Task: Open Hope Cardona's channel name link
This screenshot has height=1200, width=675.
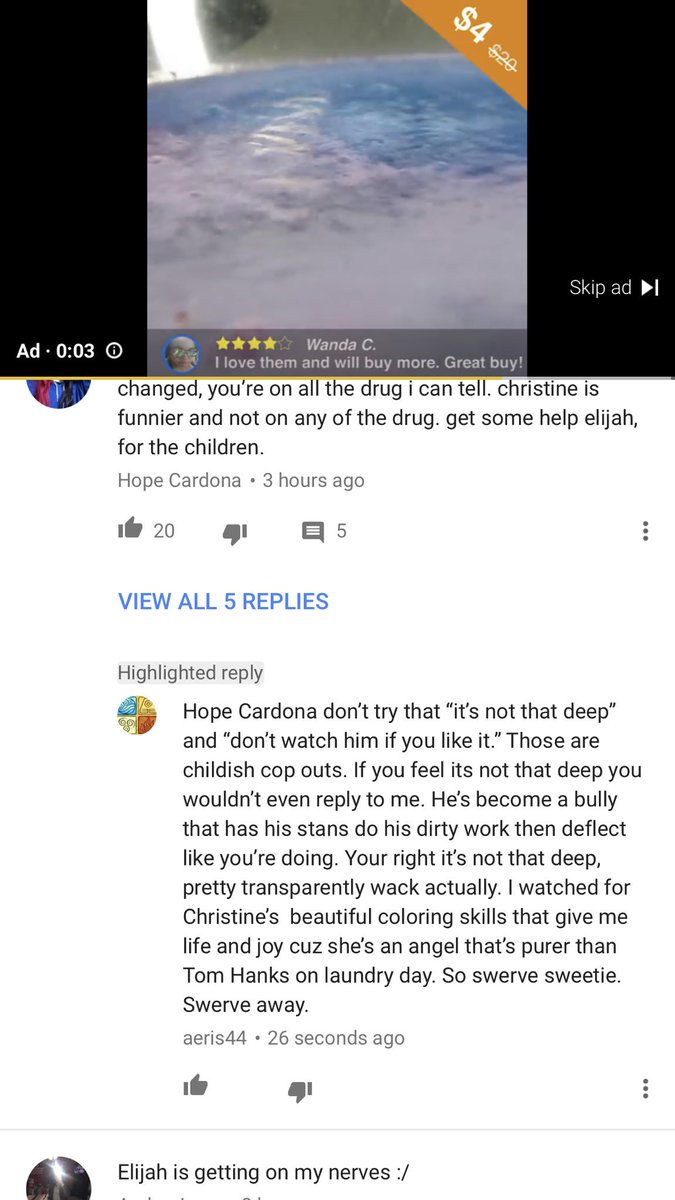Action: click(179, 480)
